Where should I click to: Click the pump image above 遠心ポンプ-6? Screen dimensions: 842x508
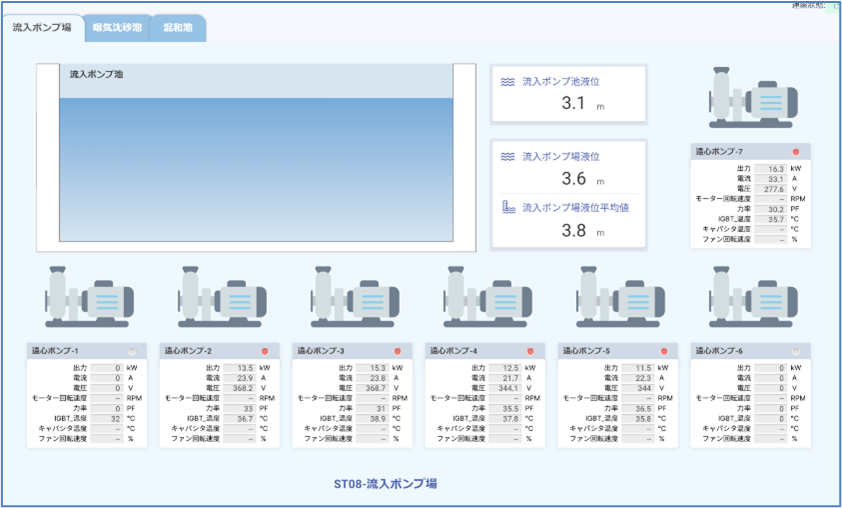[753, 296]
